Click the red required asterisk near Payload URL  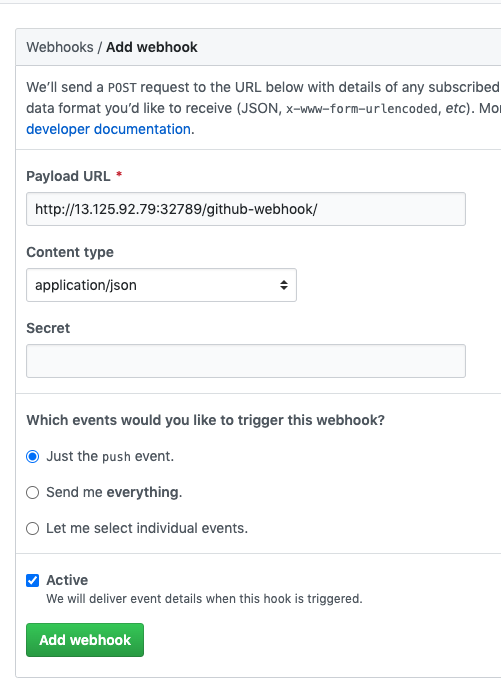(119, 174)
